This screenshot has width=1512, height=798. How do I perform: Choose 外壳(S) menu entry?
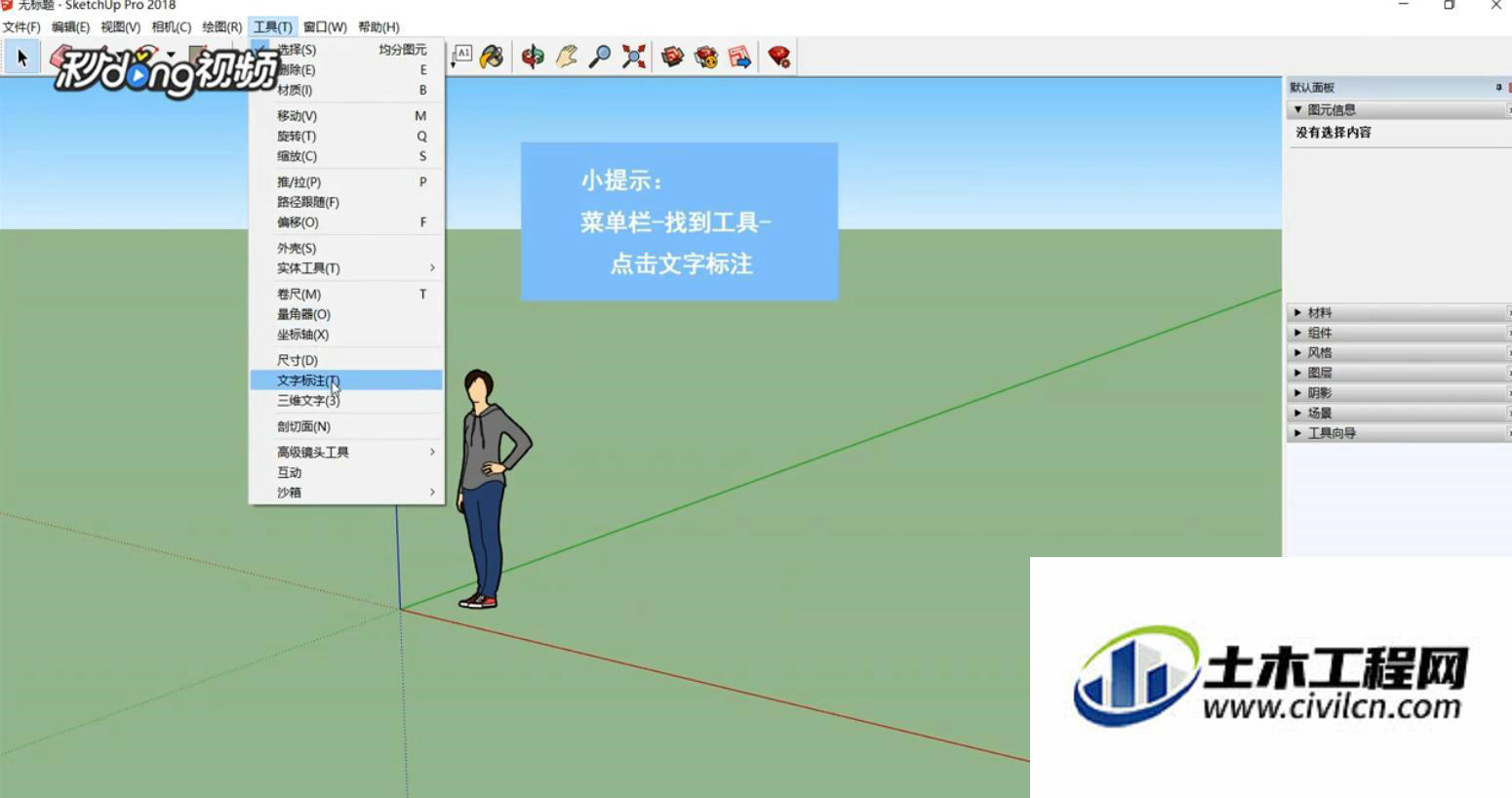[x=346, y=249]
